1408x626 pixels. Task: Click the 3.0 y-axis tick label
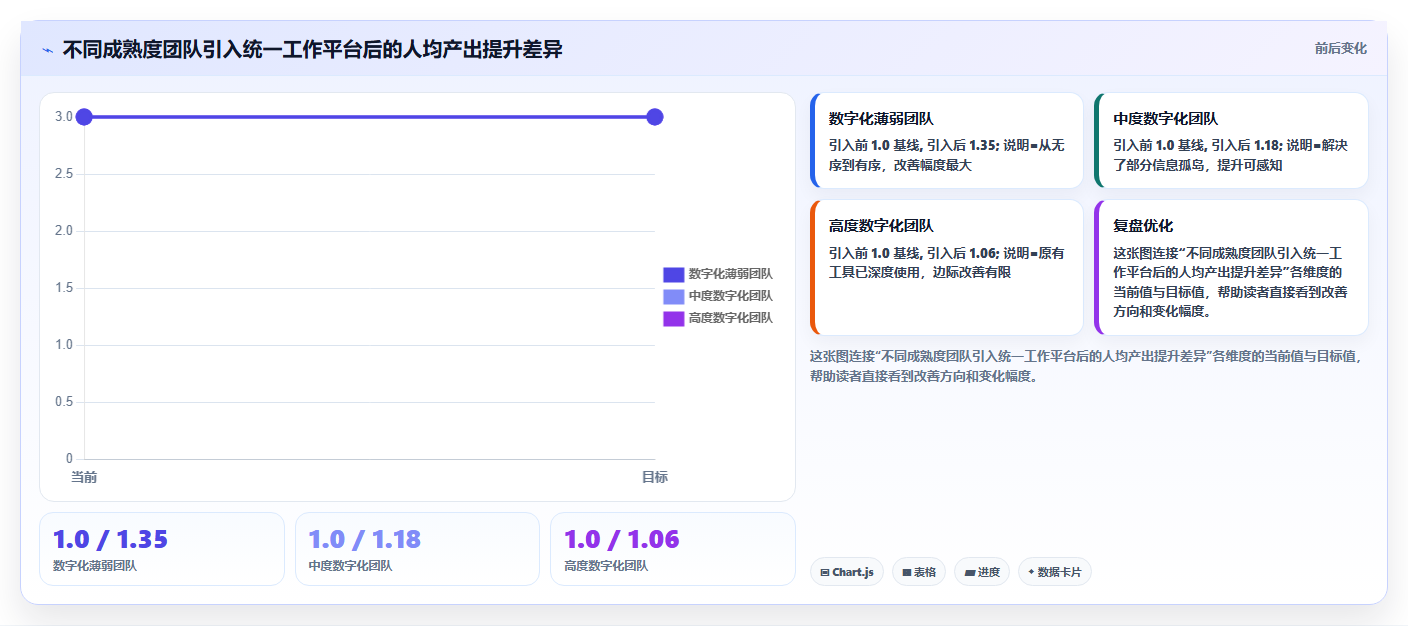click(64, 117)
